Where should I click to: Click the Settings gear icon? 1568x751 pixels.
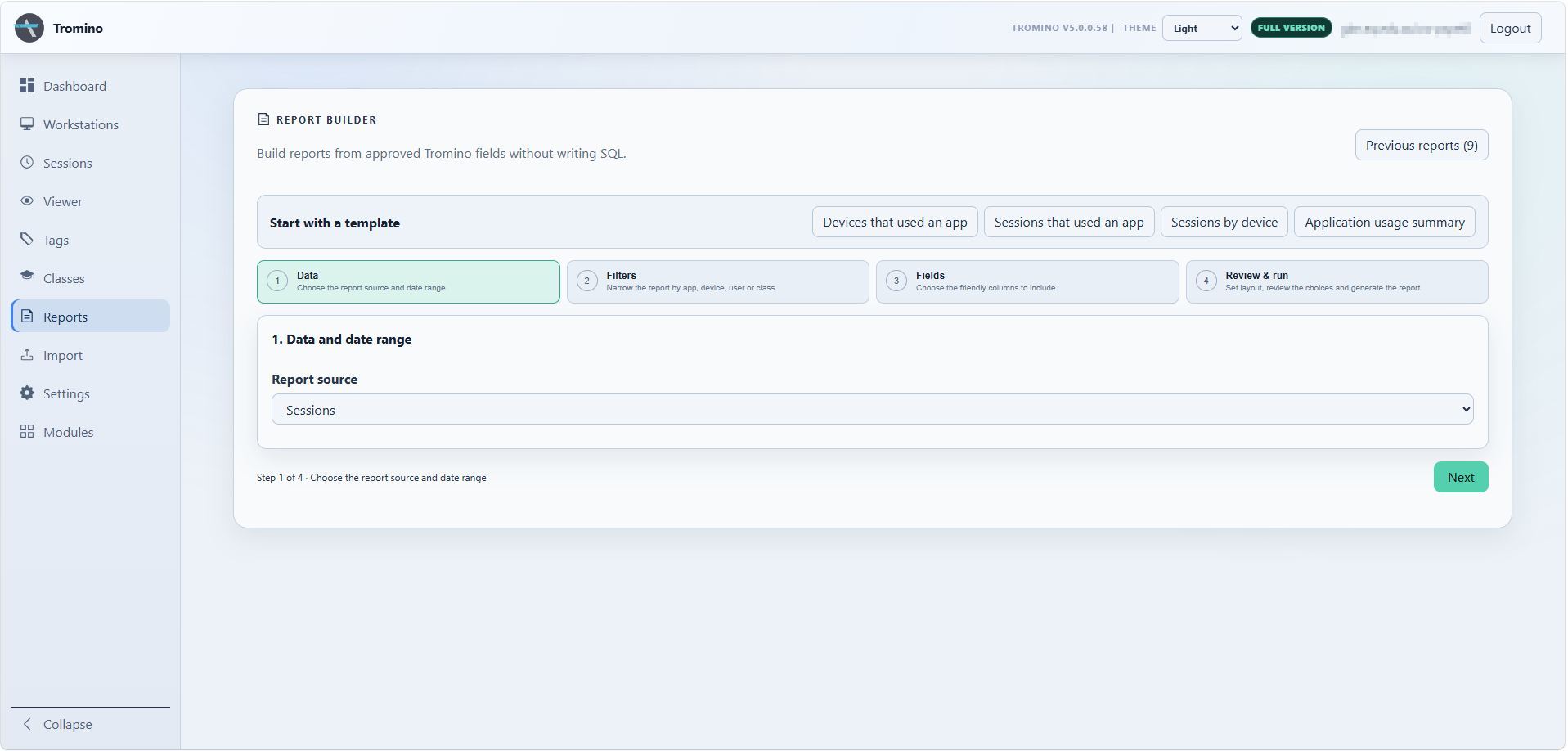pos(27,393)
